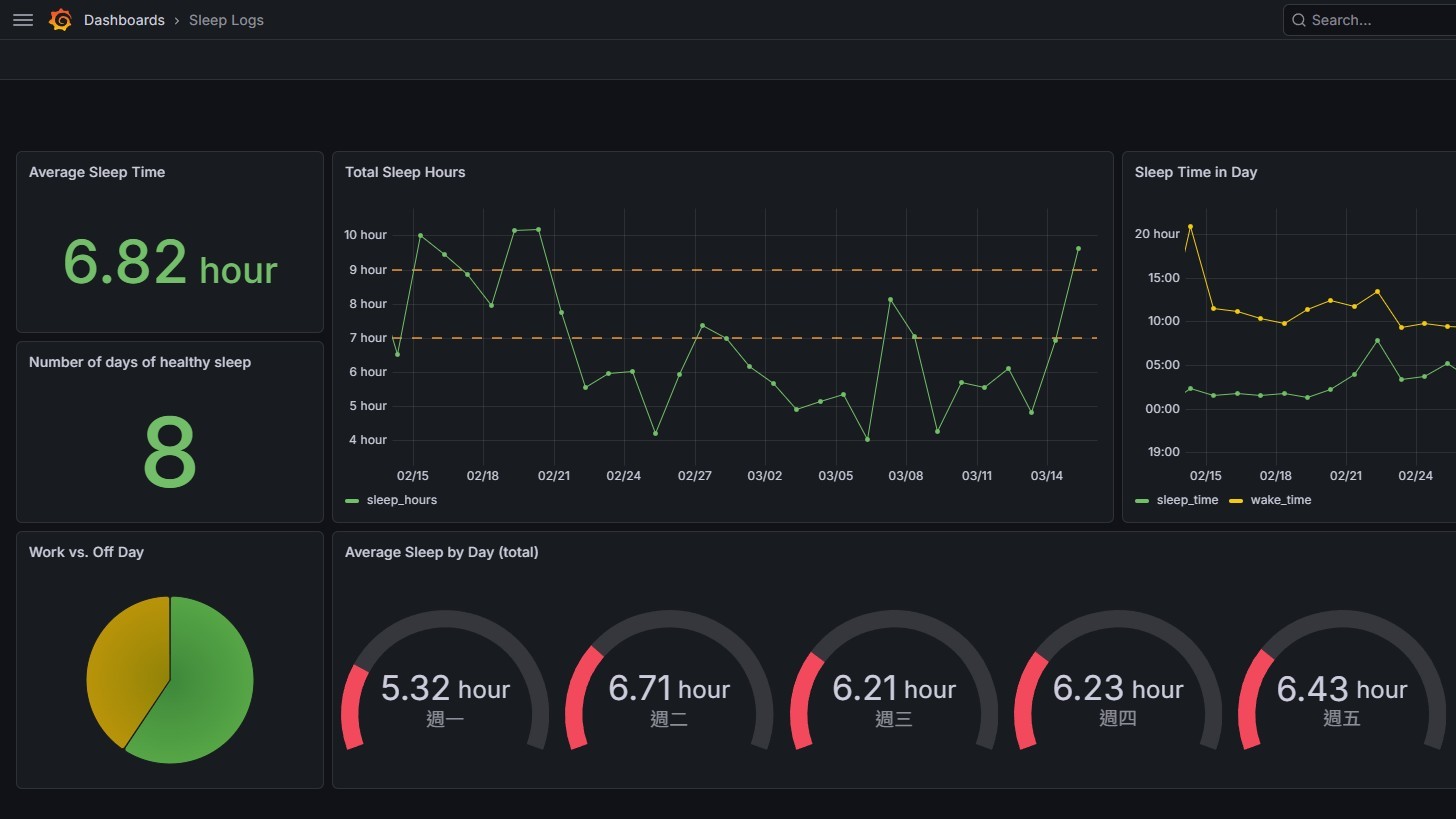
Task: Open Sleep Time in Day panel title
Action: click(1196, 172)
